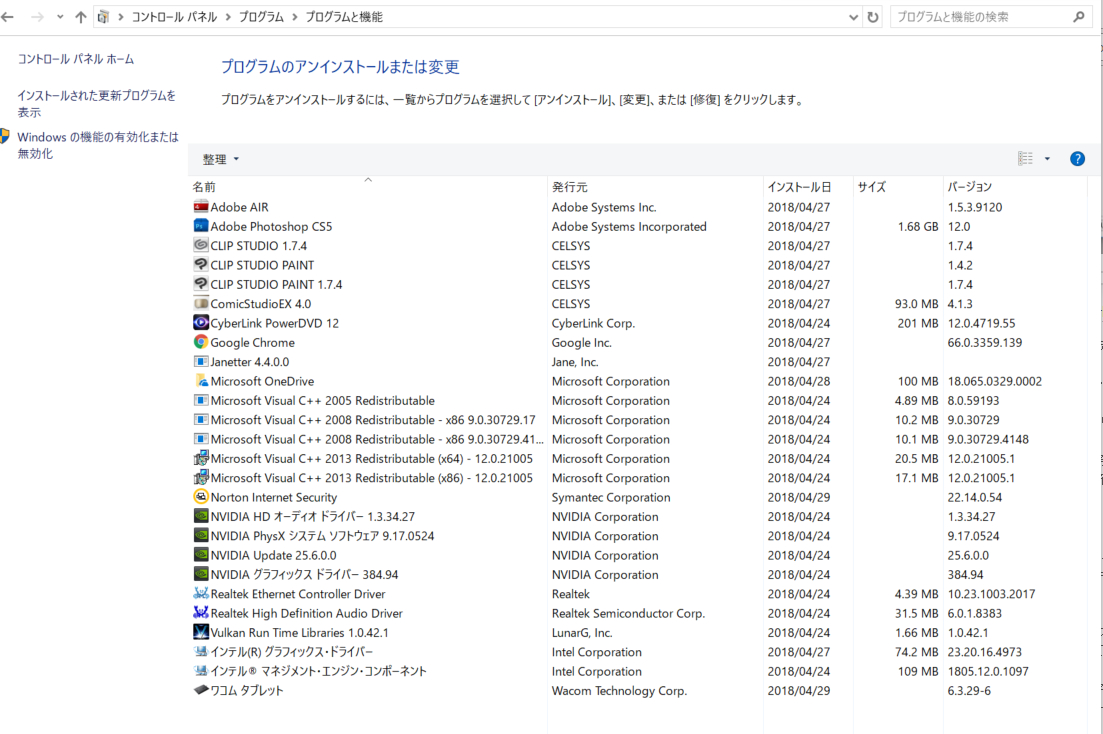
Task: Click the ComicStudioEX 4.0 icon
Action: (201, 304)
